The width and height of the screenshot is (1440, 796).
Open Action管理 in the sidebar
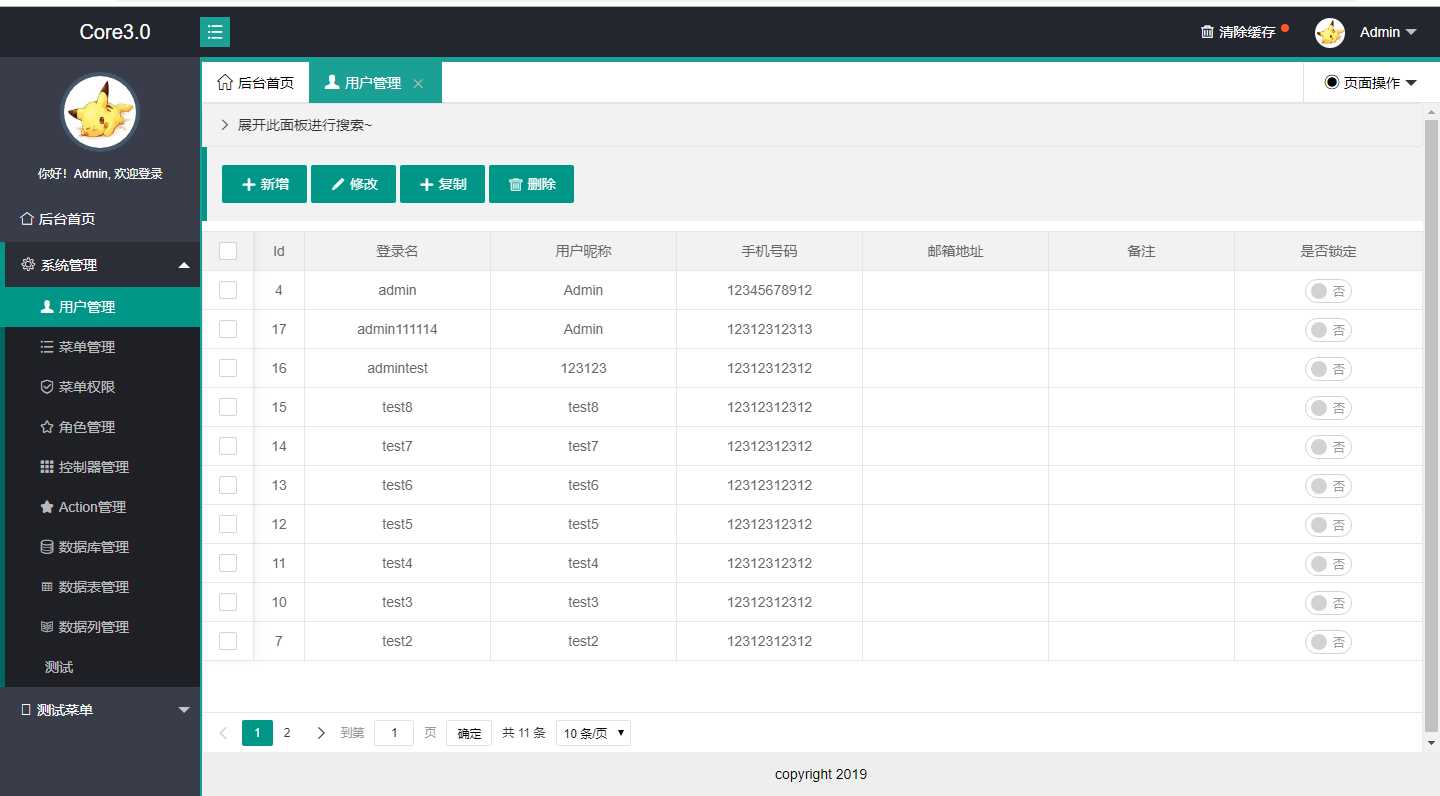pos(102,507)
